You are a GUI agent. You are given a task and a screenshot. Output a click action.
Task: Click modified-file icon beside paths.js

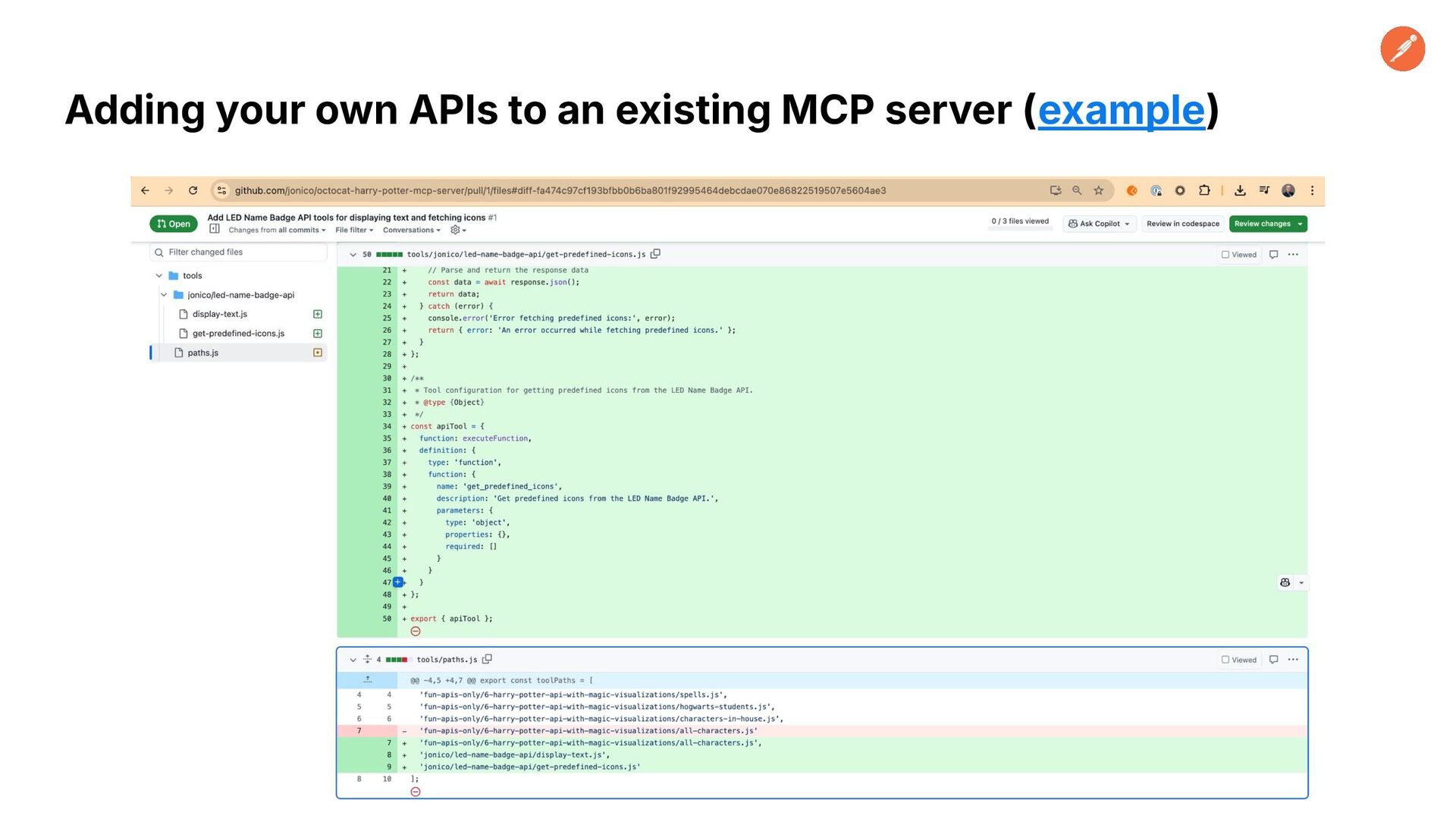(x=318, y=353)
